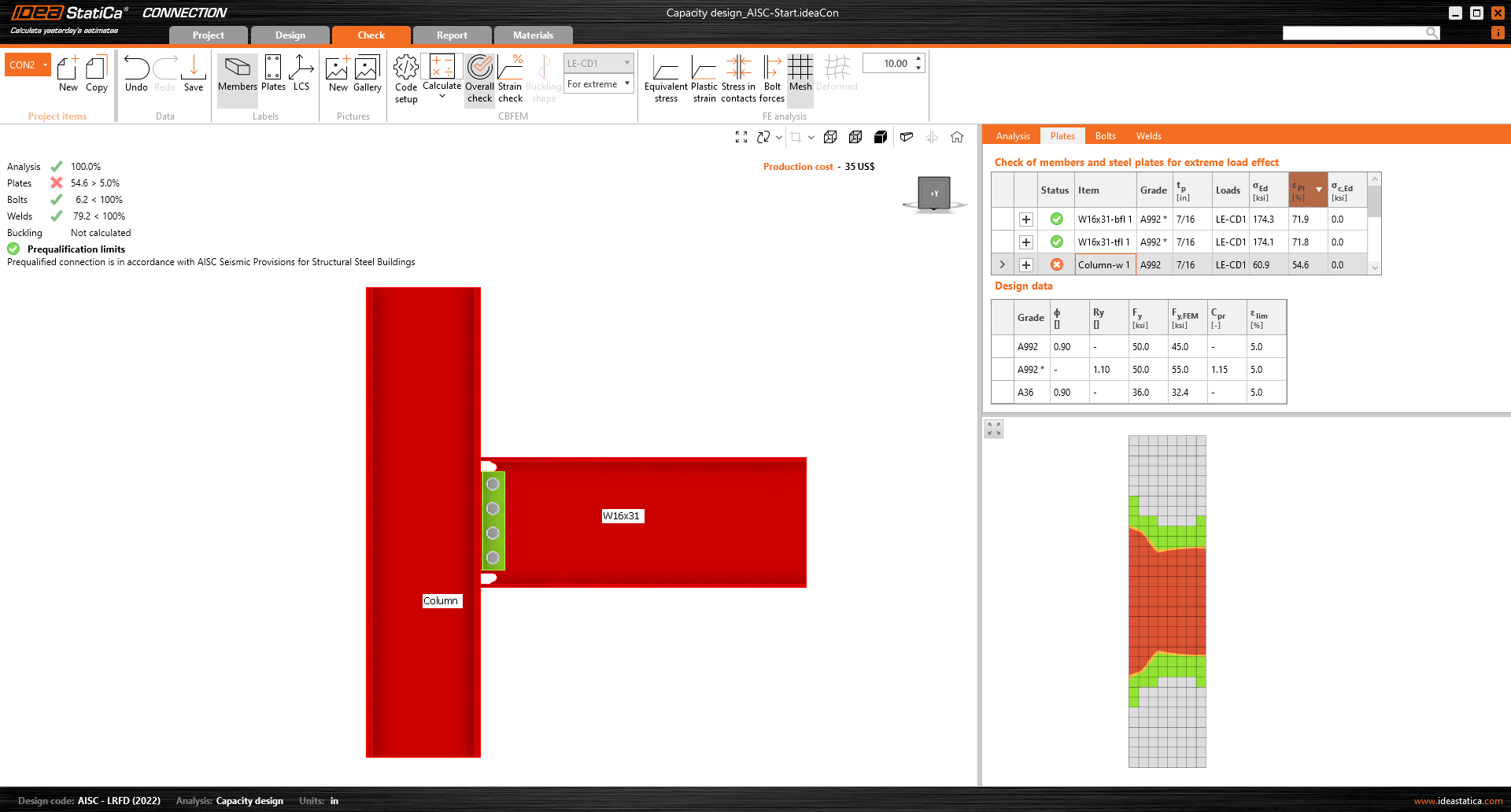Click the Calculate button
1511x812 pixels.
pyautogui.click(x=441, y=74)
